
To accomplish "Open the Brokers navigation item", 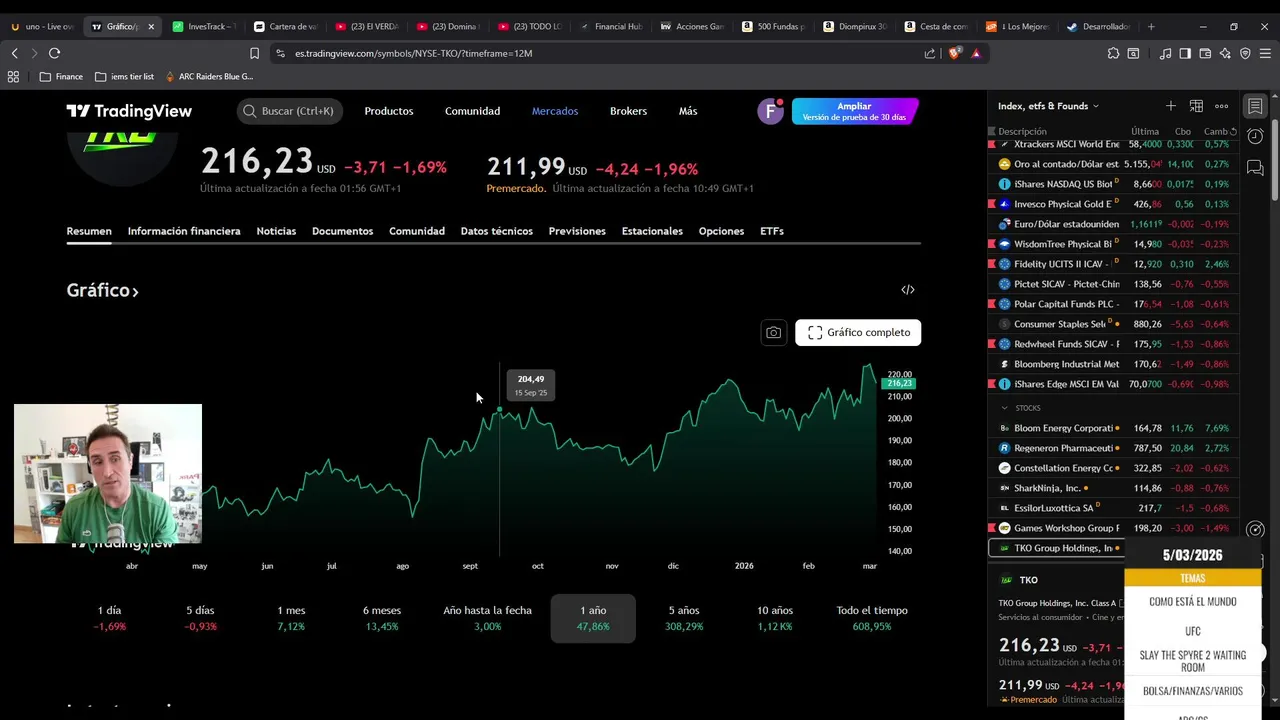I will pos(628,111).
